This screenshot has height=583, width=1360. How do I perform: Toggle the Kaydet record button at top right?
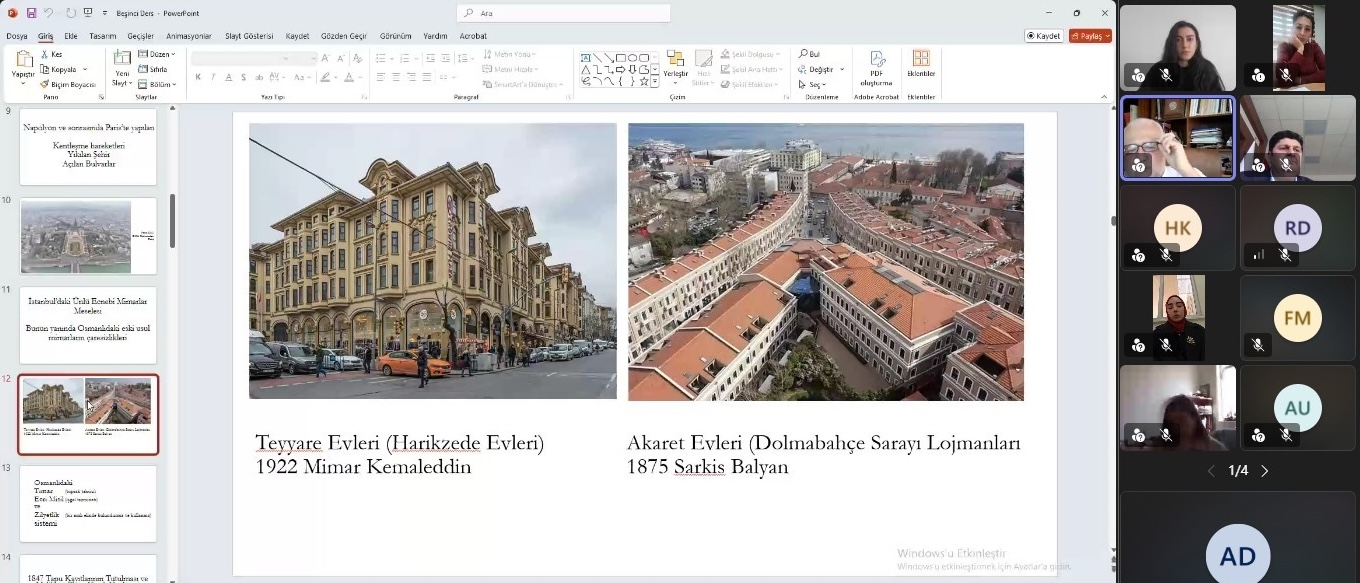tap(1043, 36)
